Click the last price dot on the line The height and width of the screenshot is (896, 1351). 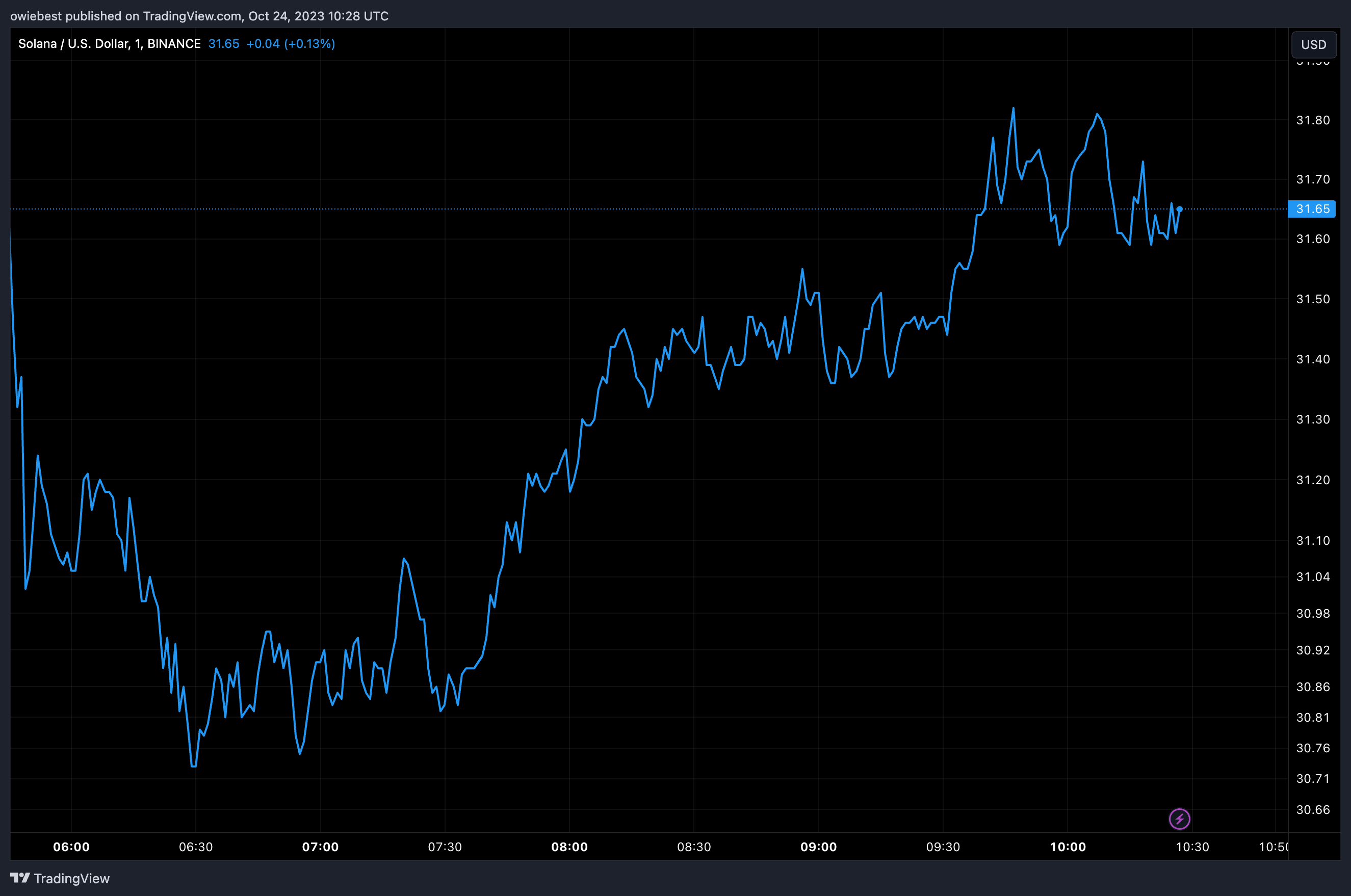[1179, 209]
